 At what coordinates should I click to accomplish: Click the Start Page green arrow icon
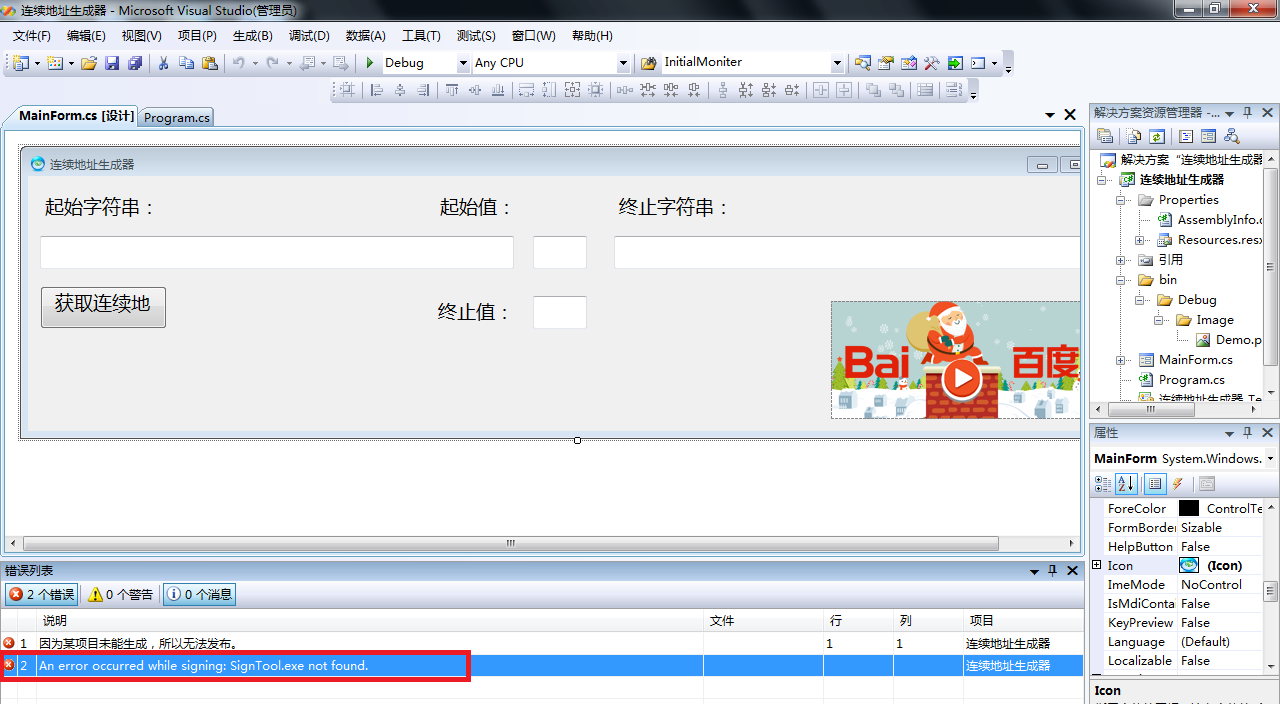[955, 63]
